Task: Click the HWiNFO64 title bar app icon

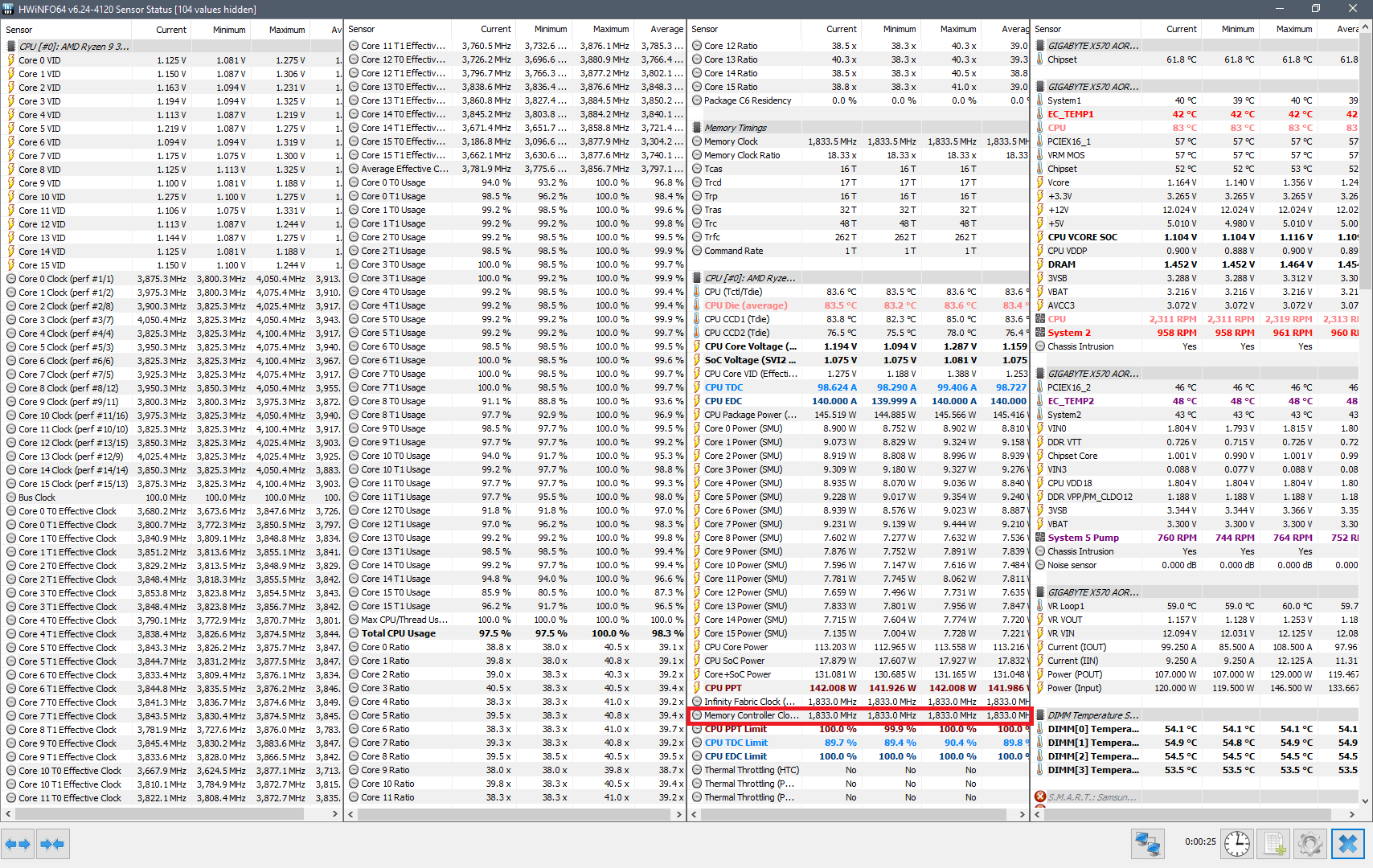Action: pos(8,9)
